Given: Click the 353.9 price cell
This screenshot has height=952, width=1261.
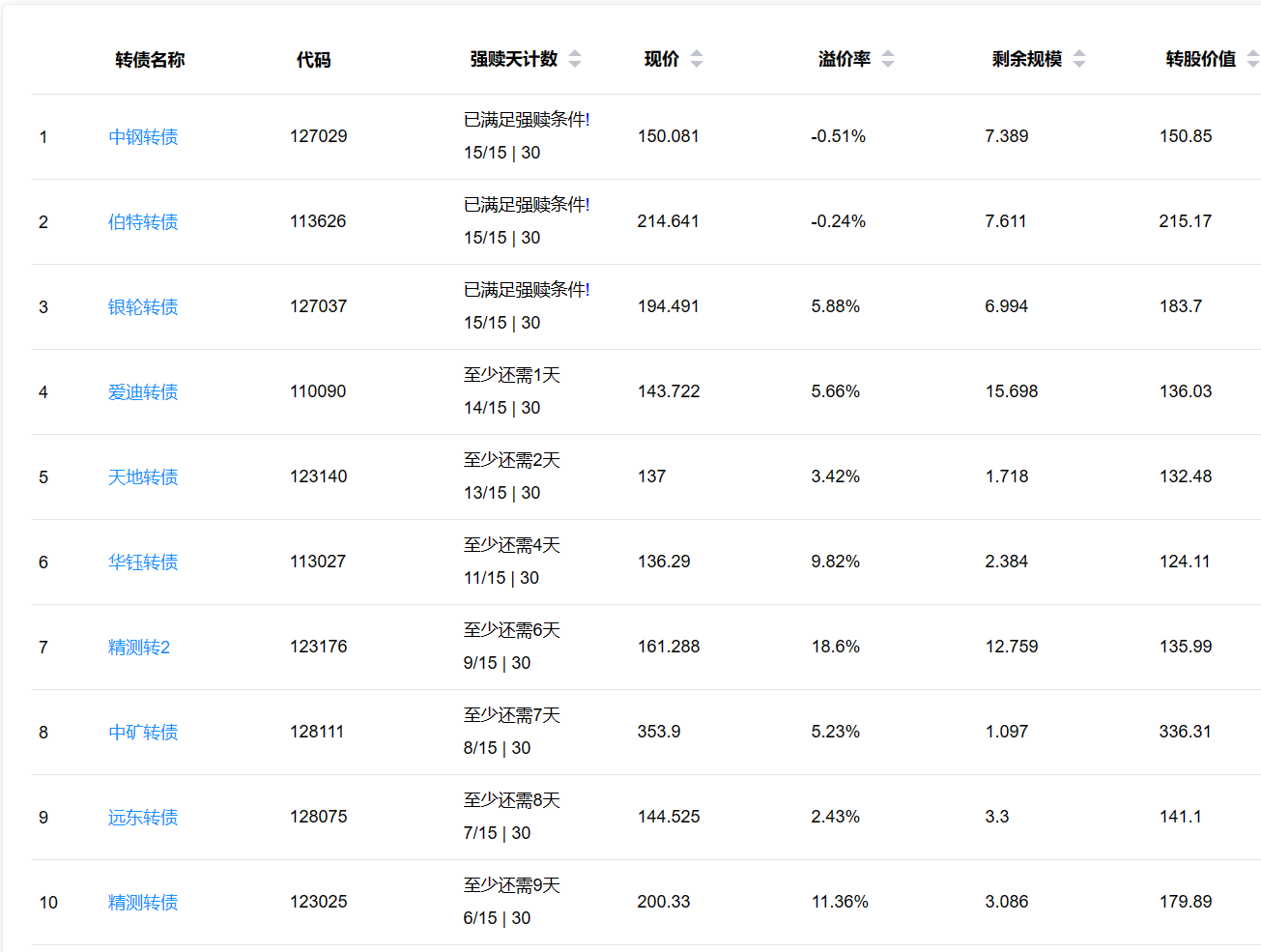Looking at the screenshot, I should click(659, 732).
